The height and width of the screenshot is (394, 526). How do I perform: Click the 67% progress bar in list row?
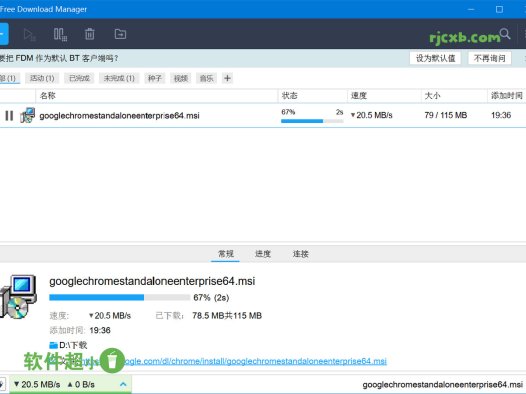pyautogui.click(x=312, y=121)
